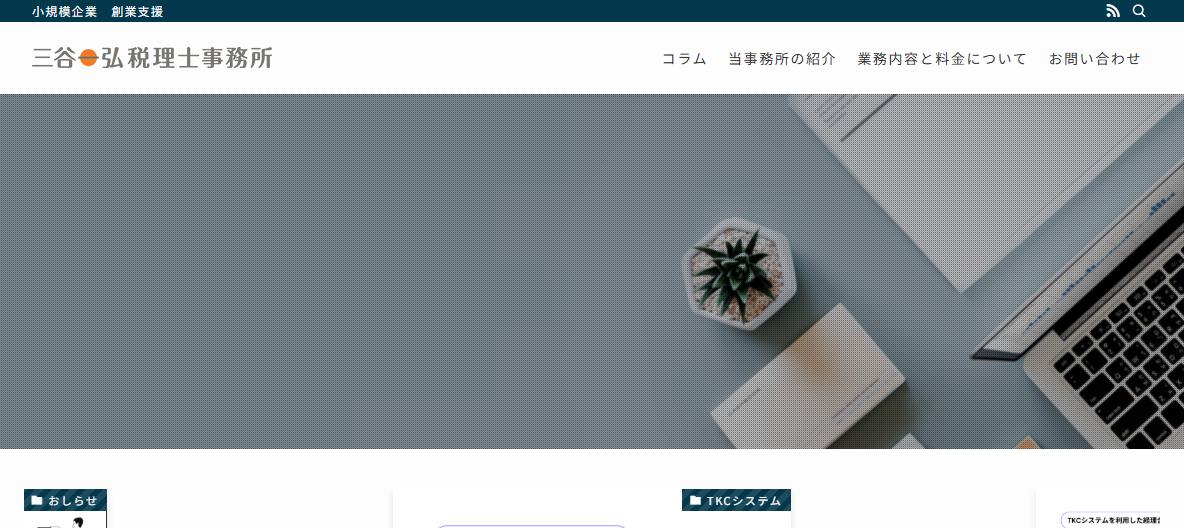Open the 小規模企業 top bar link
This screenshot has height=528, width=1184.
click(64, 11)
